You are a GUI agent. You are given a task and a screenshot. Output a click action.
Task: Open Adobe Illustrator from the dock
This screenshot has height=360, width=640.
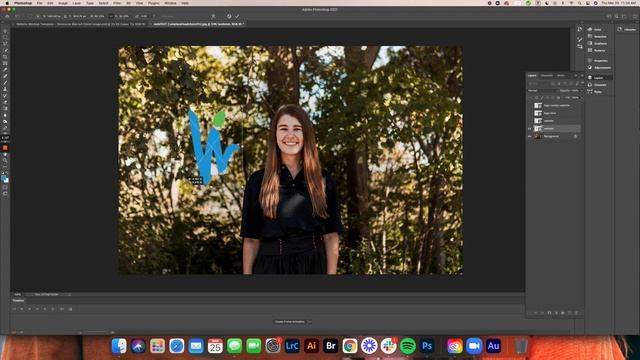click(311, 346)
